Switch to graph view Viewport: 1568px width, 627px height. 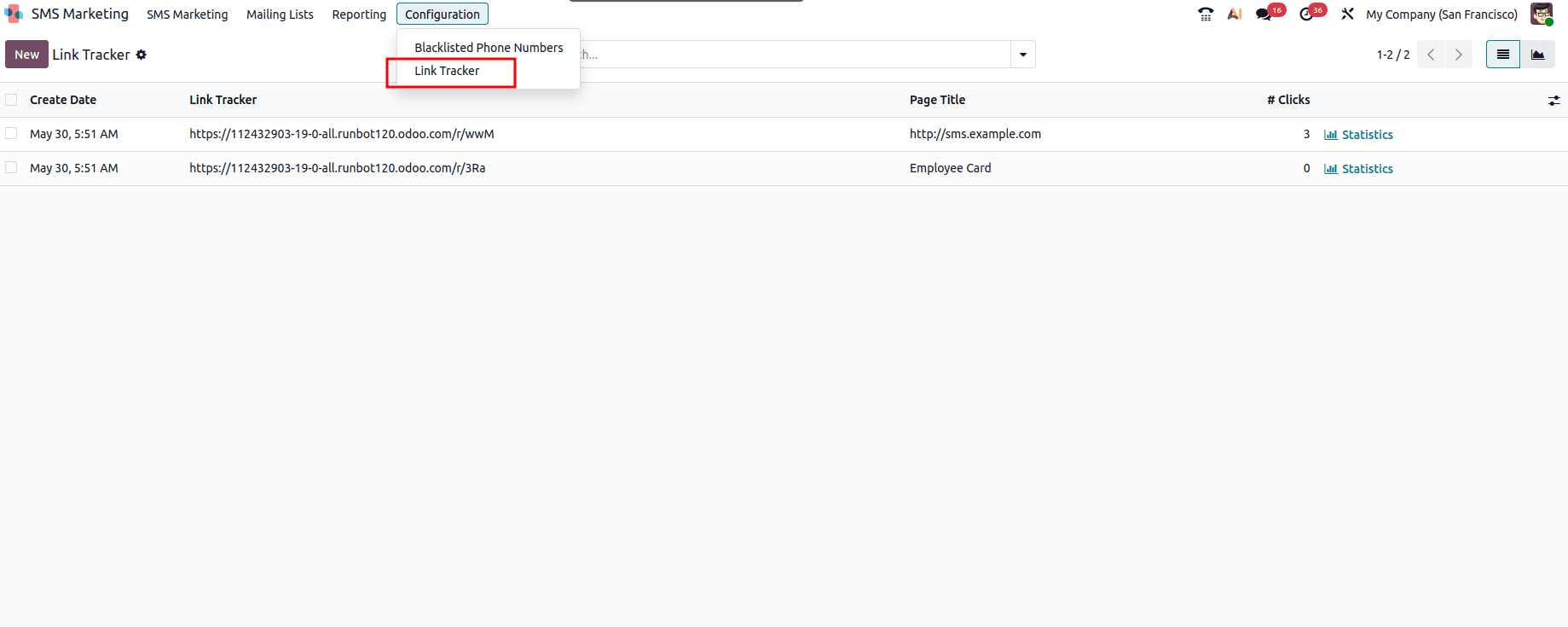click(1538, 55)
